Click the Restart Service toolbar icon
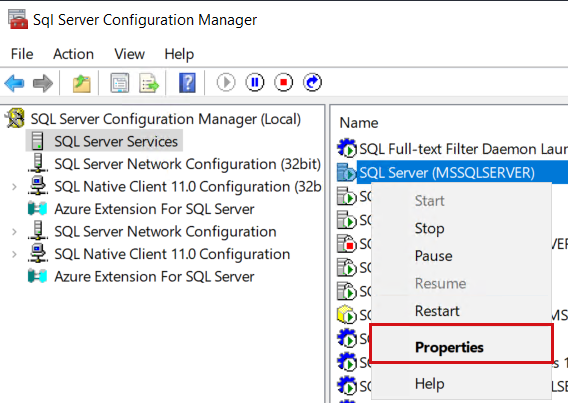 312,83
